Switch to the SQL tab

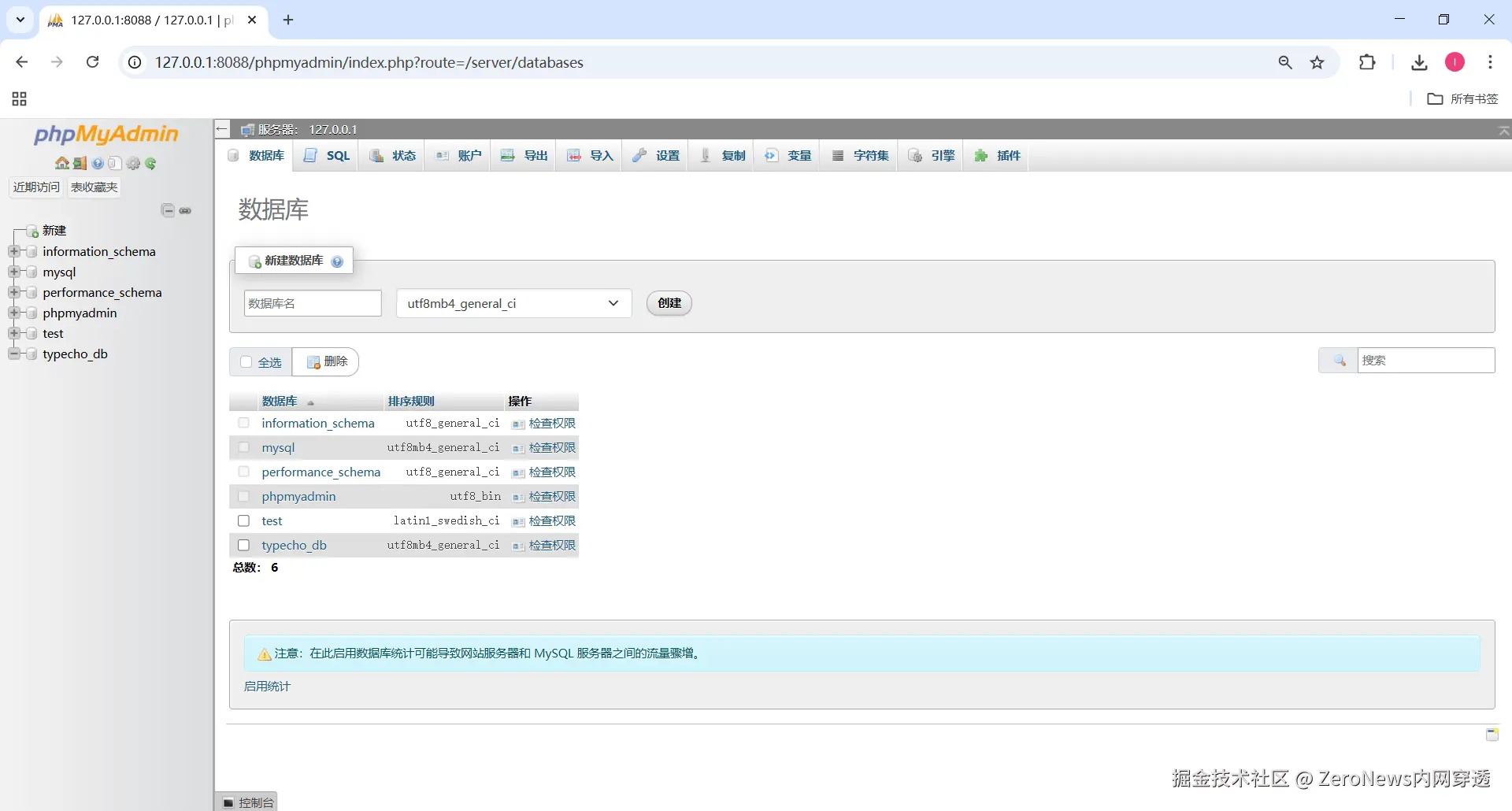pyautogui.click(x=327, y=156)
